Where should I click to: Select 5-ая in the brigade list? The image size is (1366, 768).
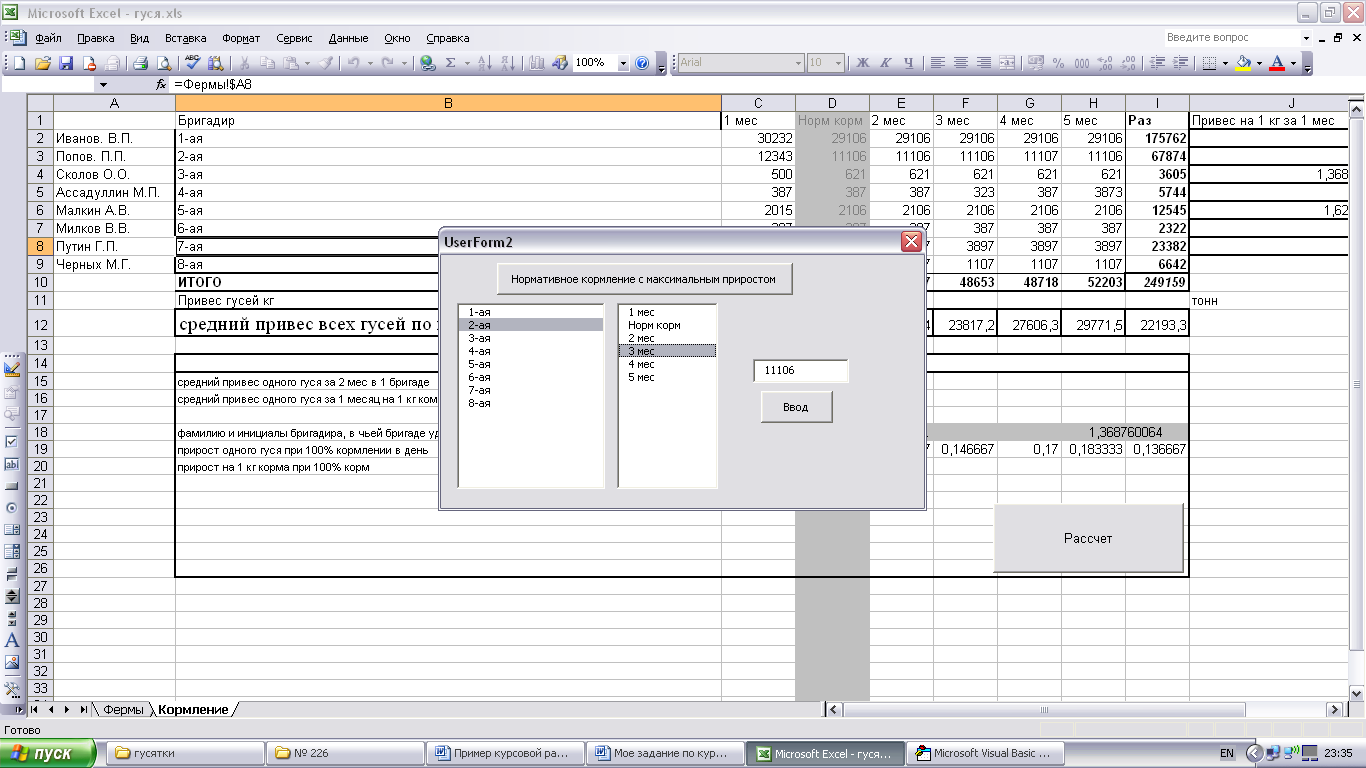(x=479, y=364)
